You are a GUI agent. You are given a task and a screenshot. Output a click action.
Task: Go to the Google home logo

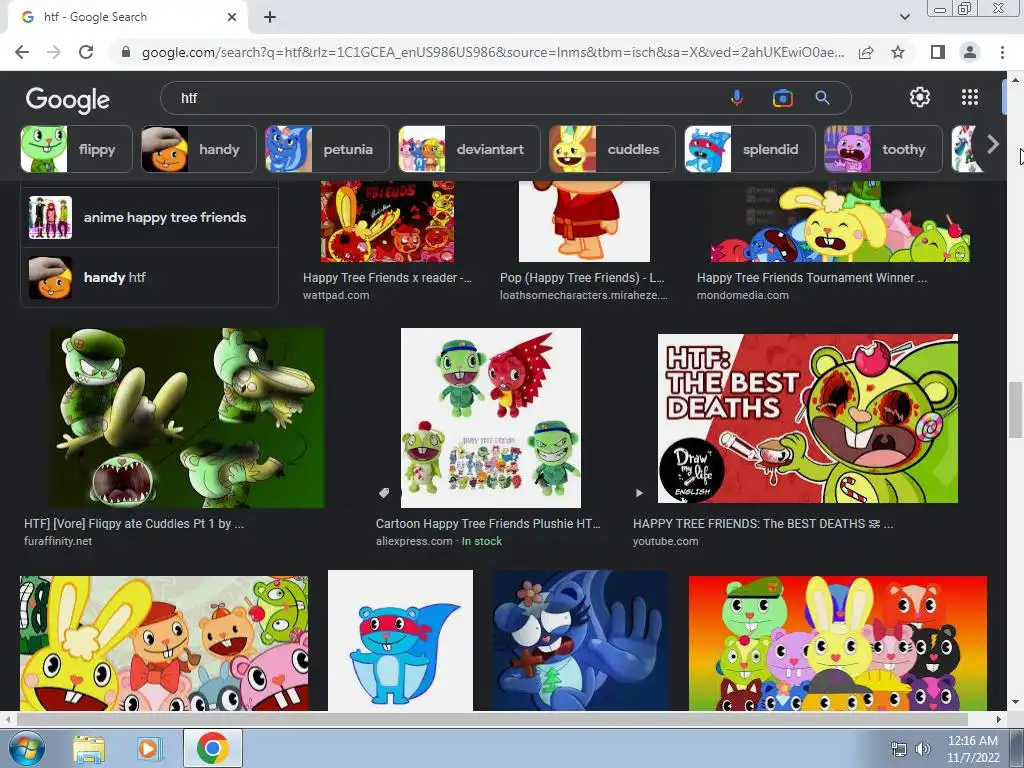67,99
